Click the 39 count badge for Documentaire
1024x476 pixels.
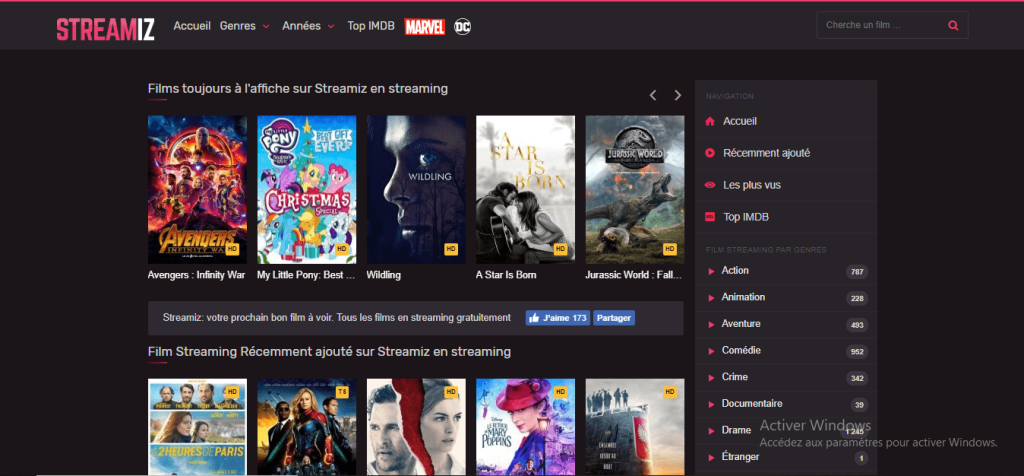[x=859, y=405]
